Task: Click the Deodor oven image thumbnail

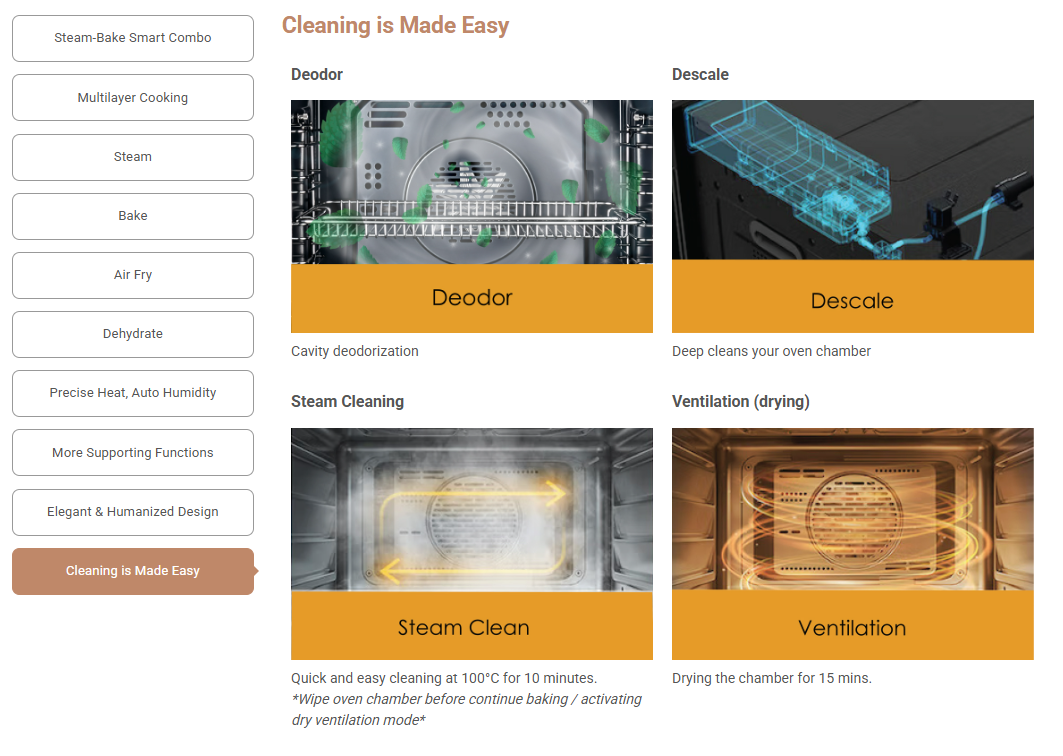Action: point(471,216)
